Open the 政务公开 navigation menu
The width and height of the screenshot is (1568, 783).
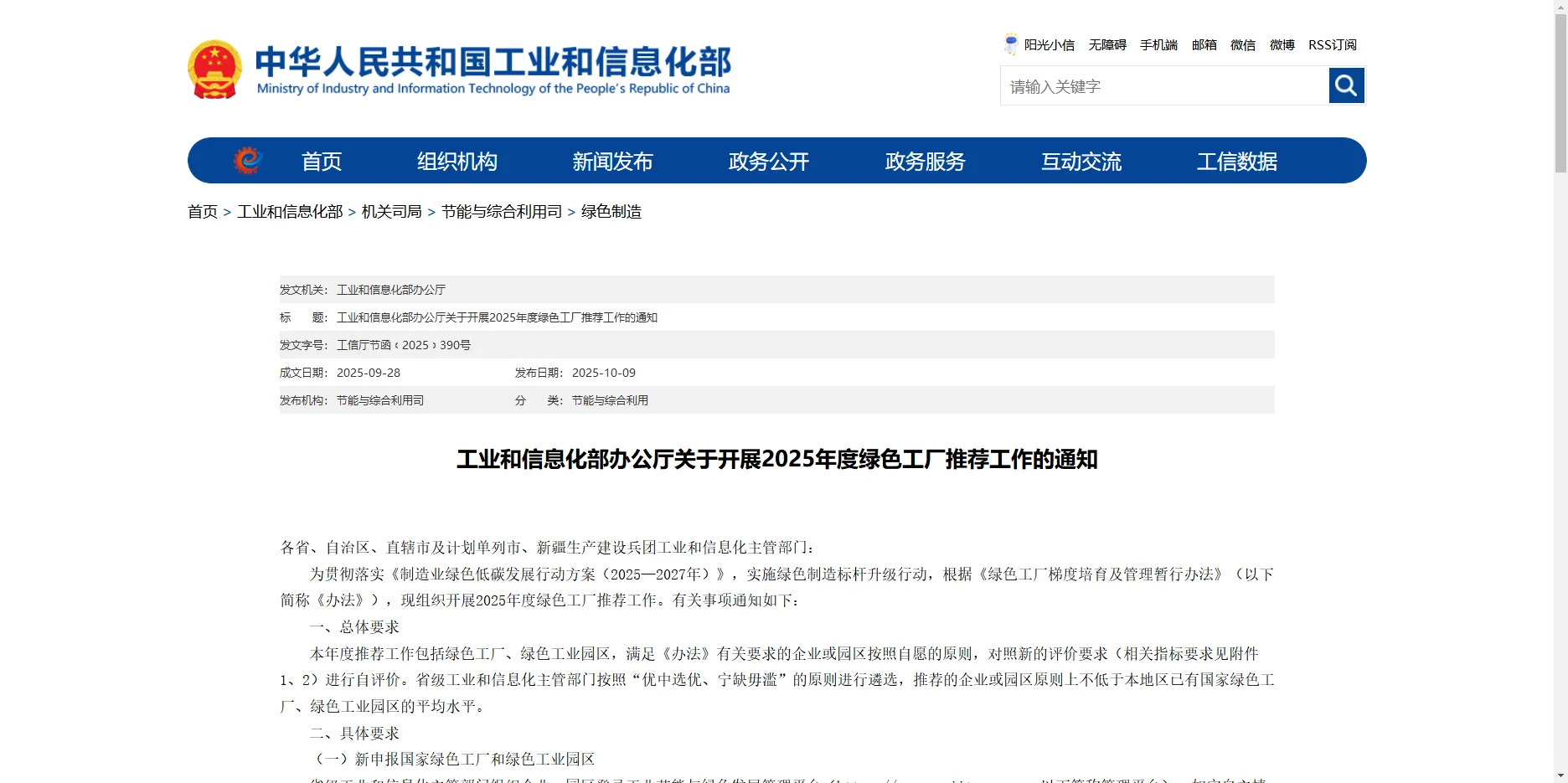[x=767, y=161]
